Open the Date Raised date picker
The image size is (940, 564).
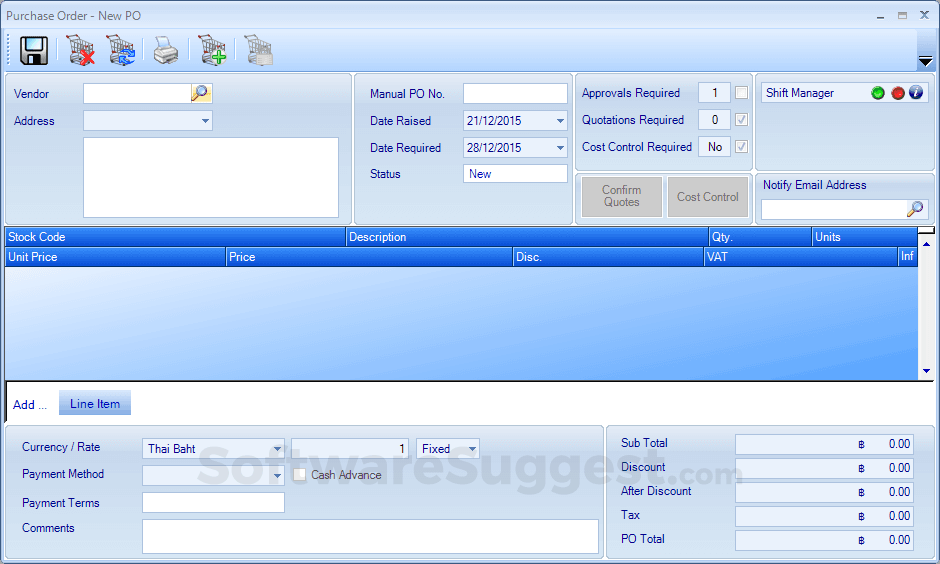tap(560, 120)
